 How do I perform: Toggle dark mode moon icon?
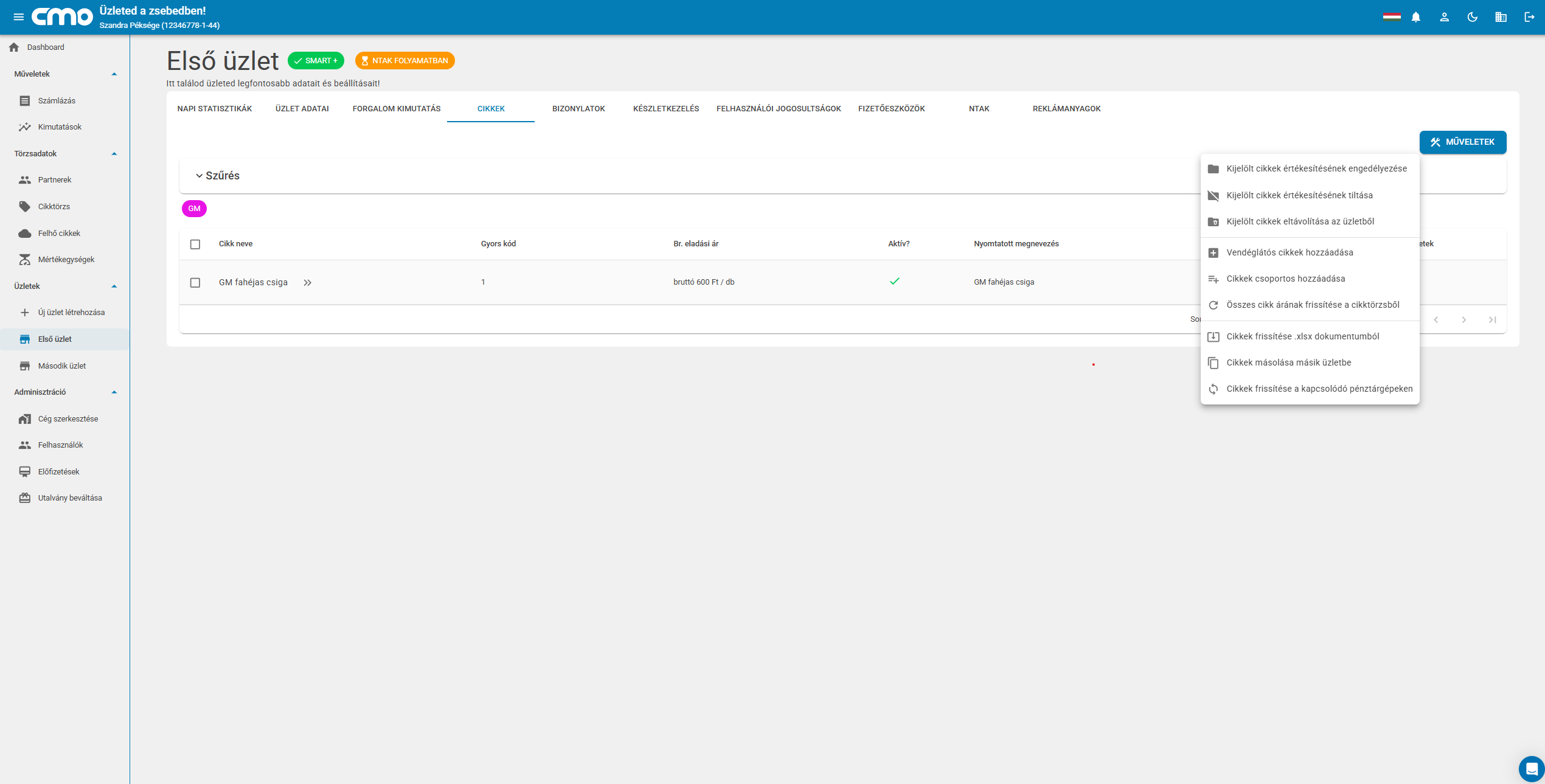(x=1473, y=17)
